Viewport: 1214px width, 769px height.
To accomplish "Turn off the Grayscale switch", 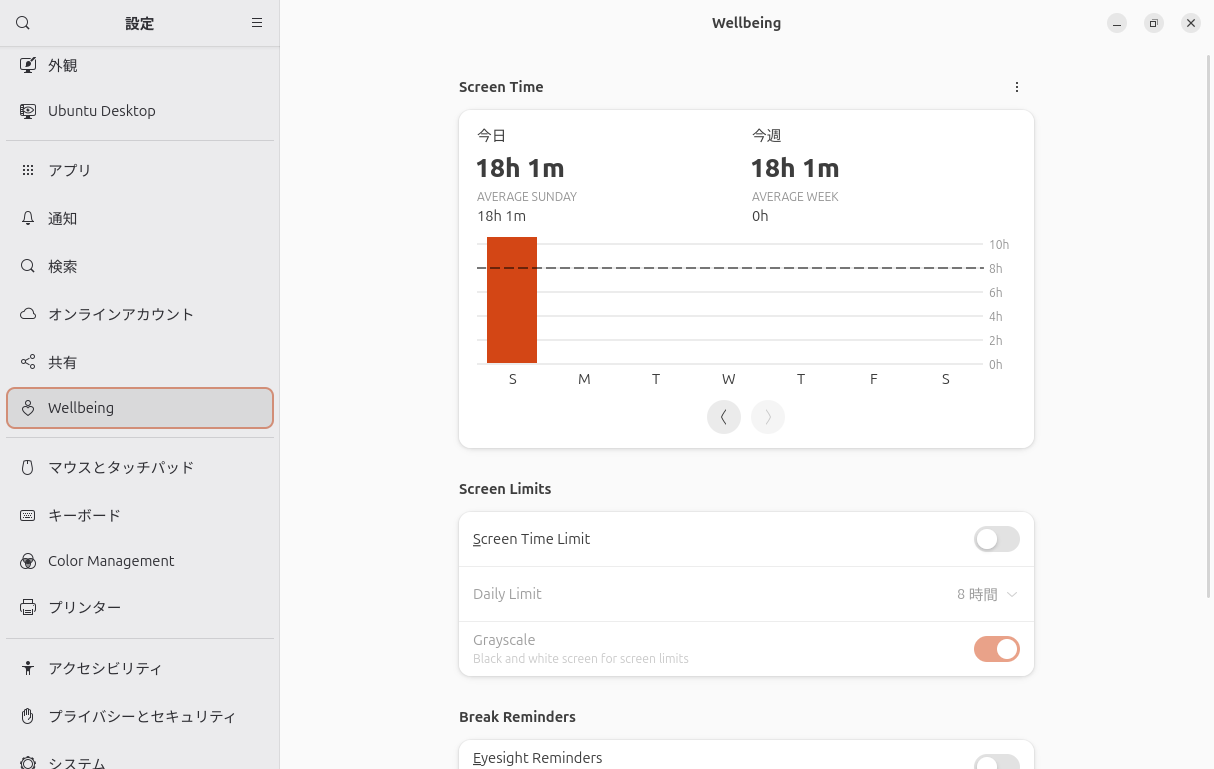I will point(997,649).
